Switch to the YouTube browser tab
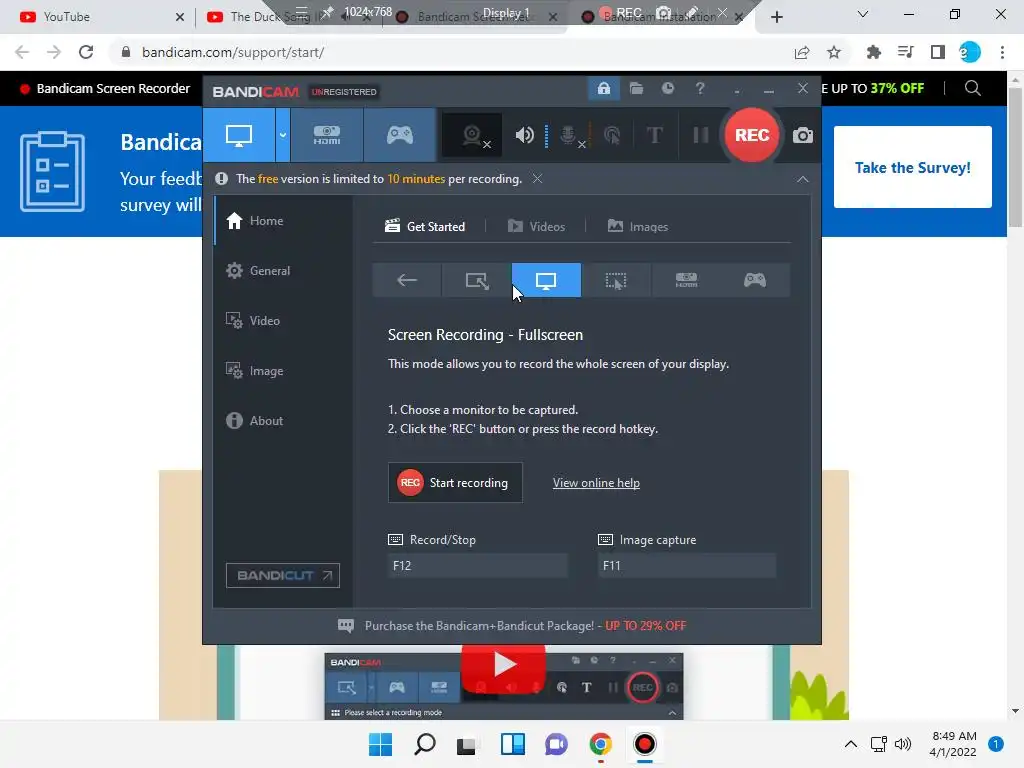The height and width of the screenshot is (768, 1024). coord(101,17)
